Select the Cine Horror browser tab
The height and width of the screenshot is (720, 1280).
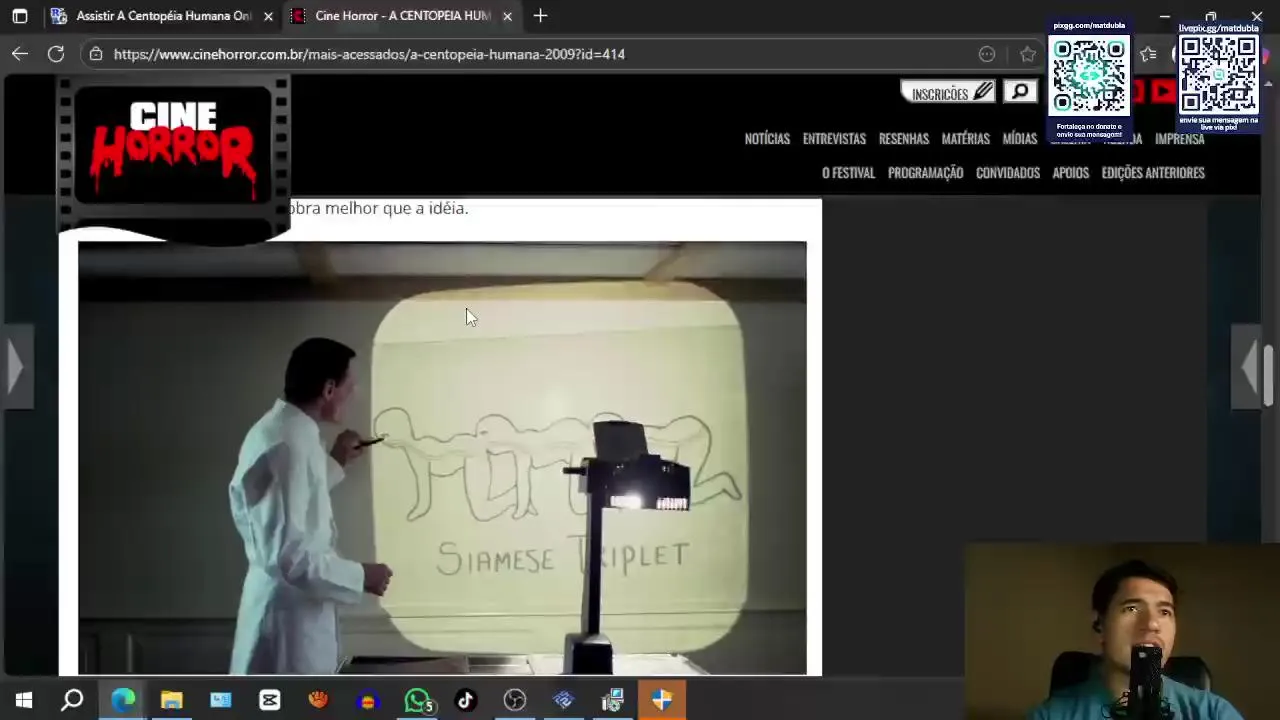402,16
